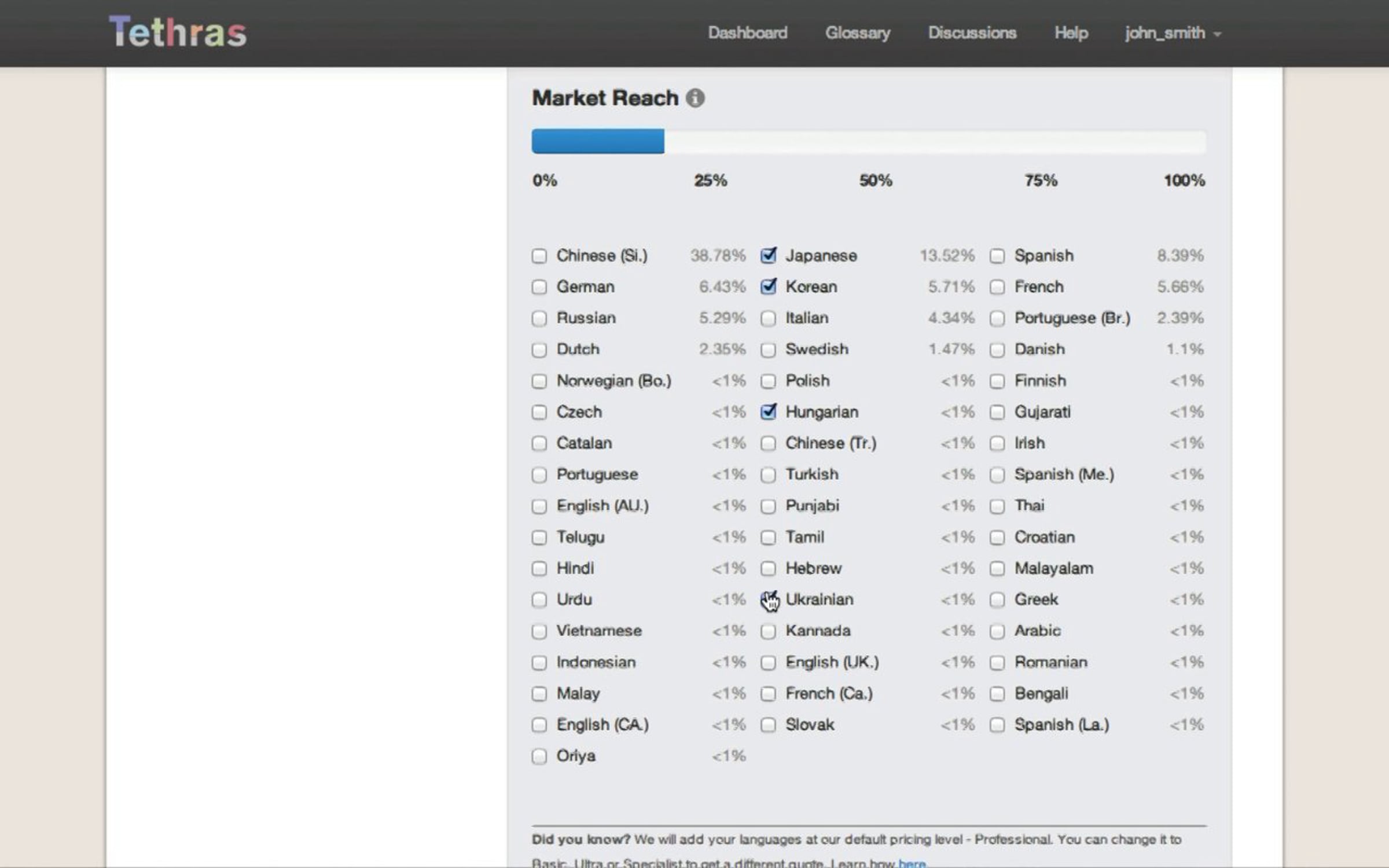Click the Tethras logo
Viewport: 1389px width, 868px height.
tap(178, 32)
